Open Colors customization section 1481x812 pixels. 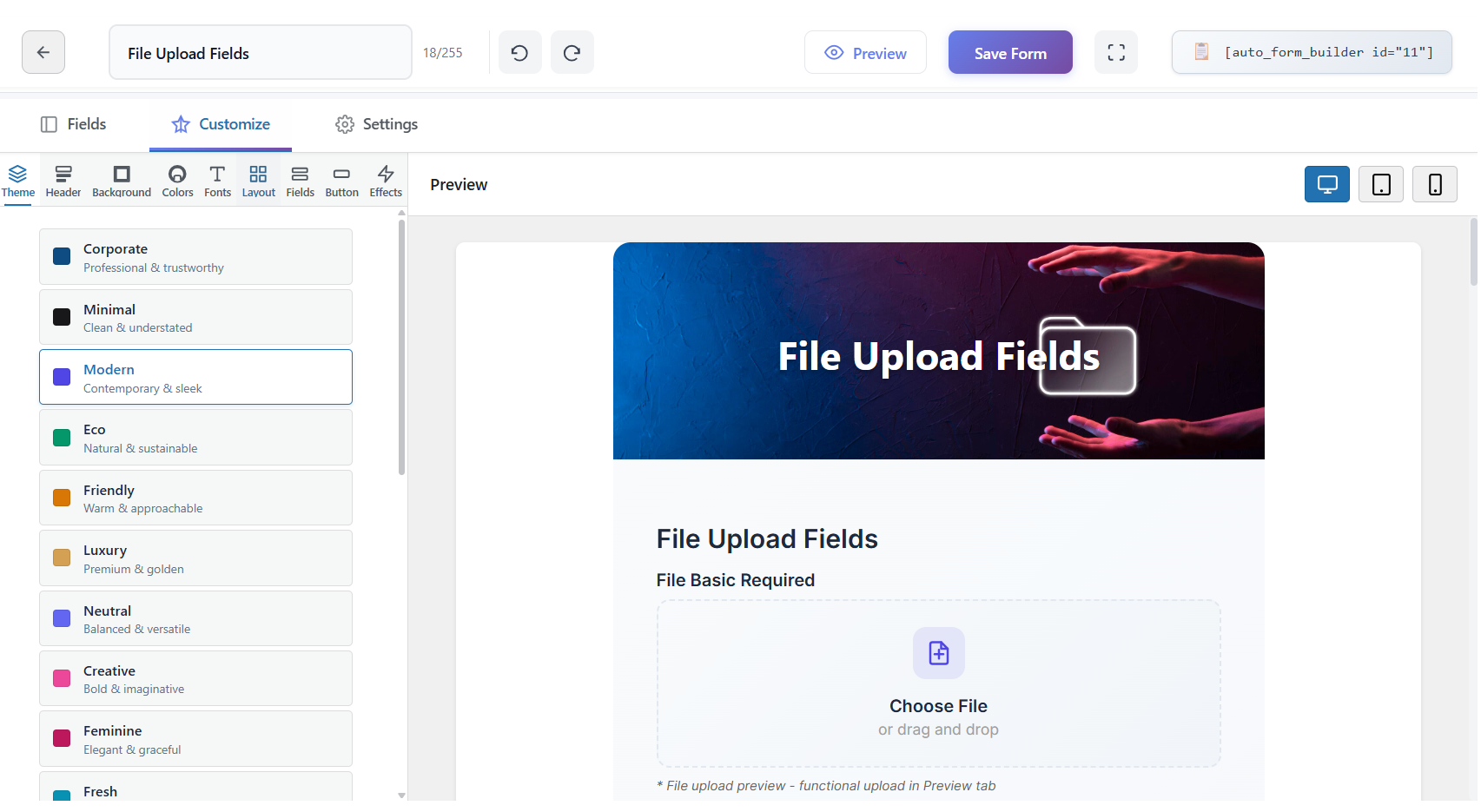[177, 182]
